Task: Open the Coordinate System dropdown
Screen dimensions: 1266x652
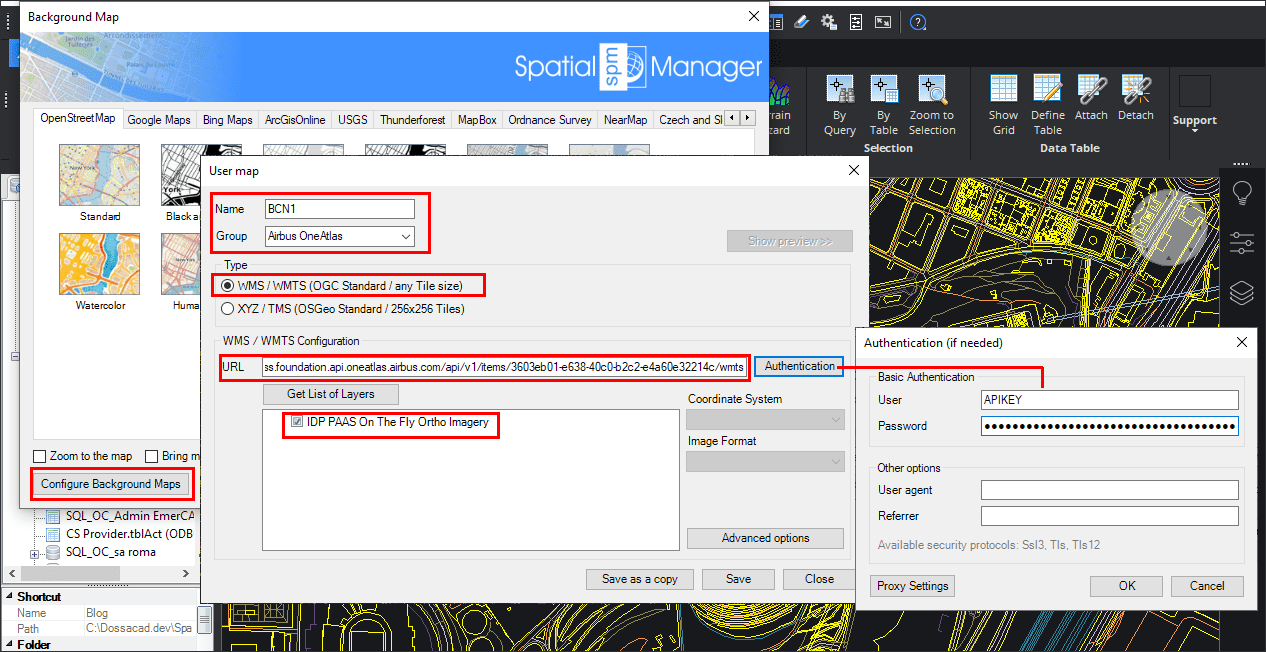Action: 766,421
